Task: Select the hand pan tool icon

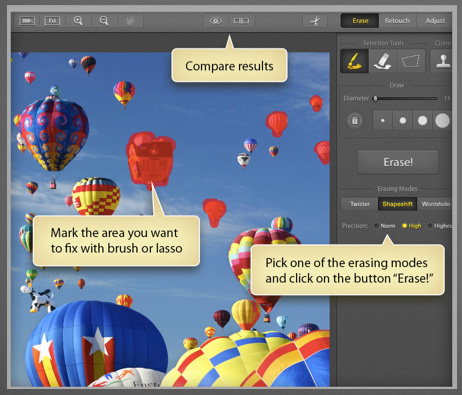Action: (x=130, y=21)
